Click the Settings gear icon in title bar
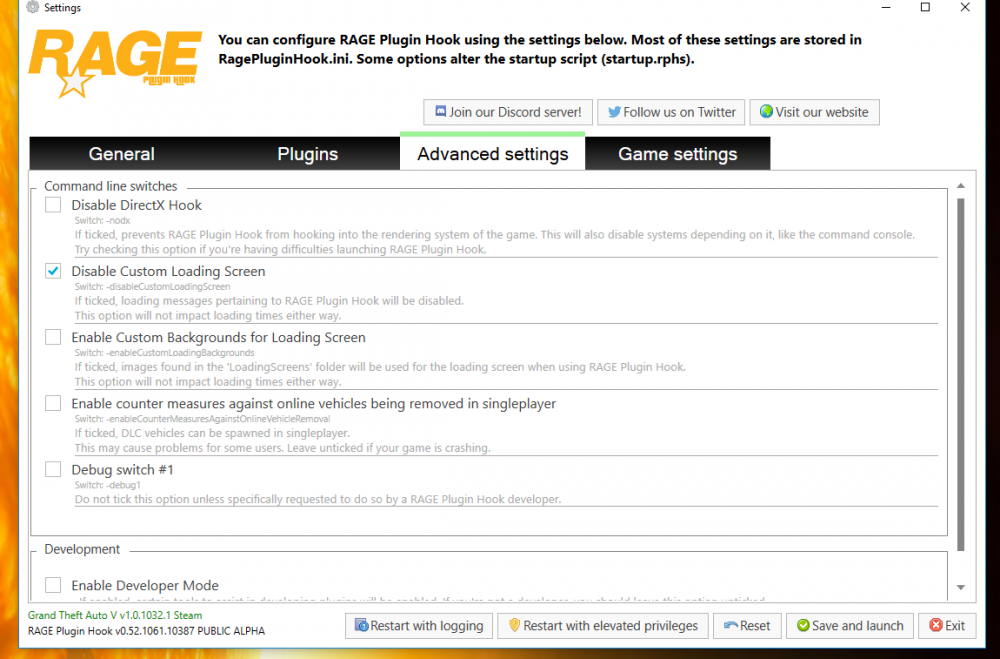1000x659 pixels. [33, 8]
